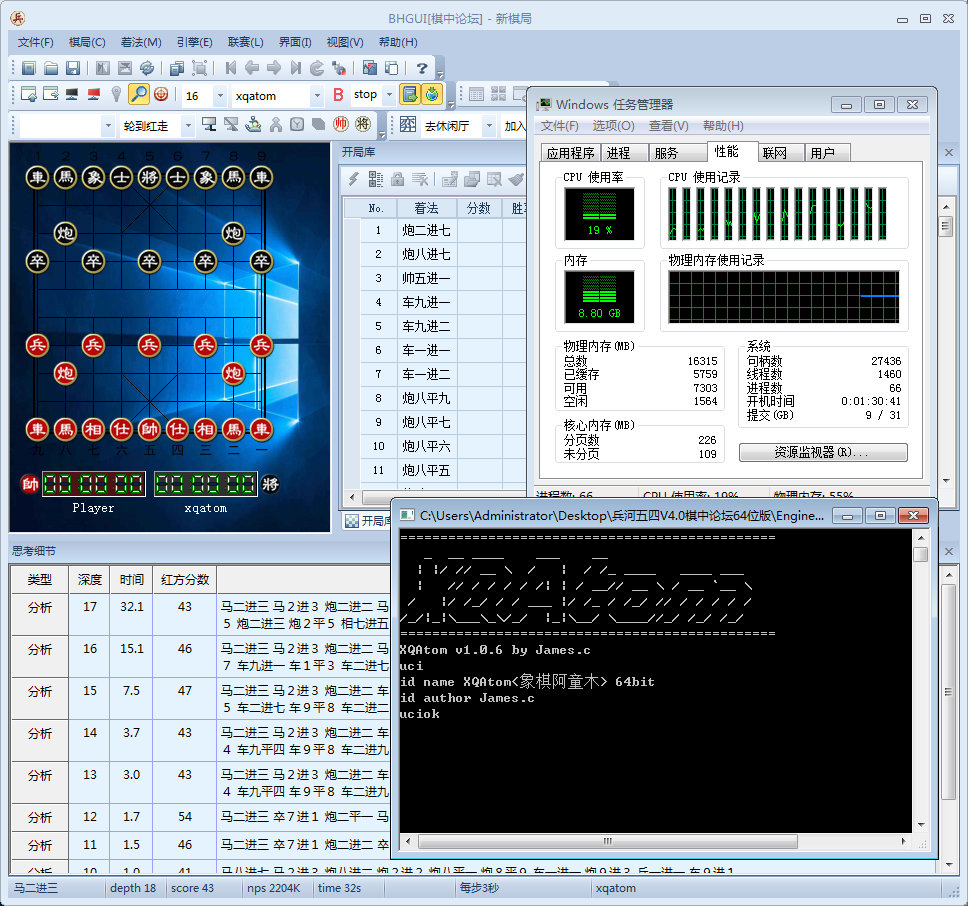Viewport: 968px width, 906px height.
Task: Click the red 帅 piece icon in the toolbar
Action: tap(341, 125)
